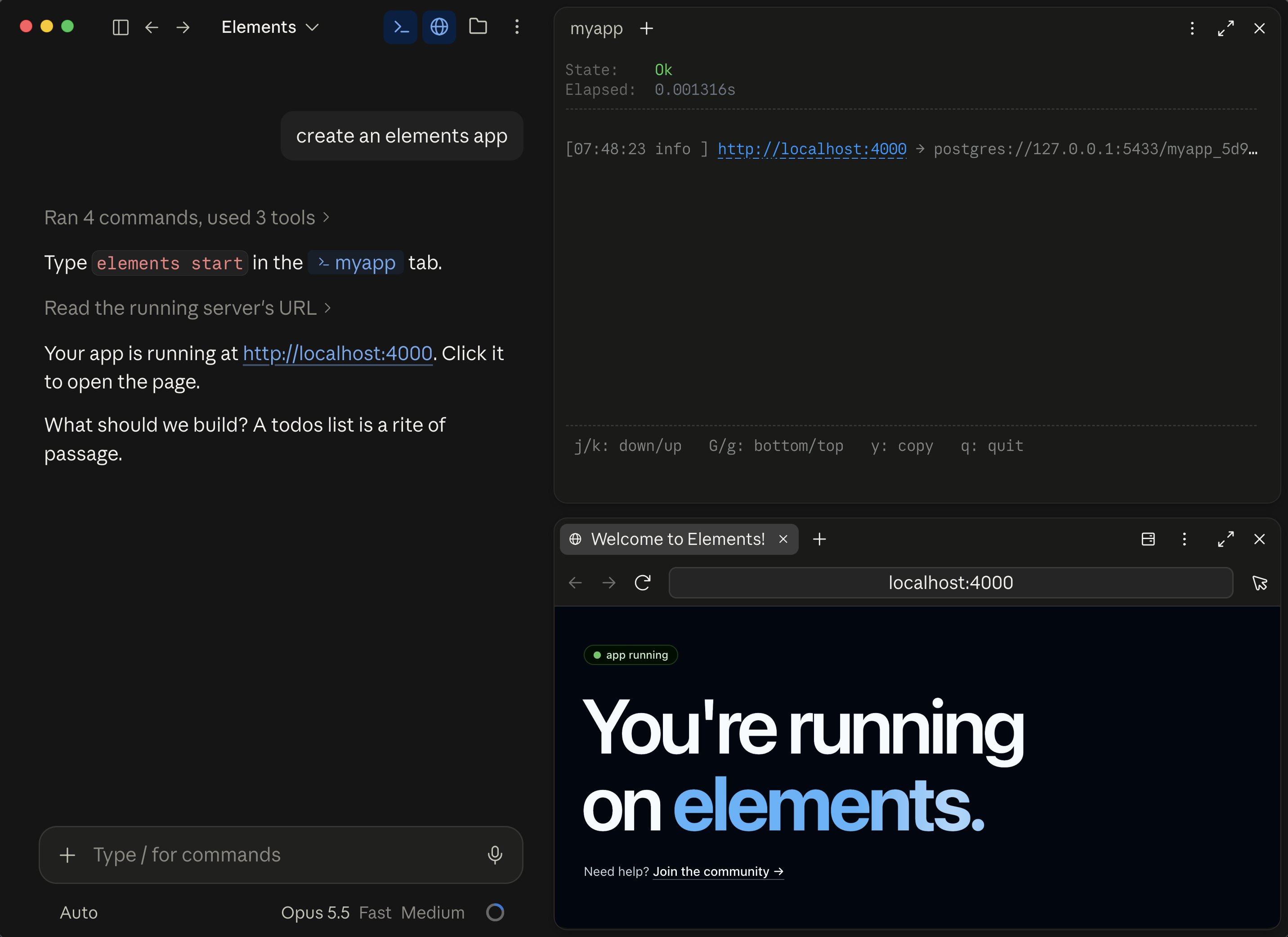Select the 'Welcome to Elements!' browser tab

(x=678, y=539)
